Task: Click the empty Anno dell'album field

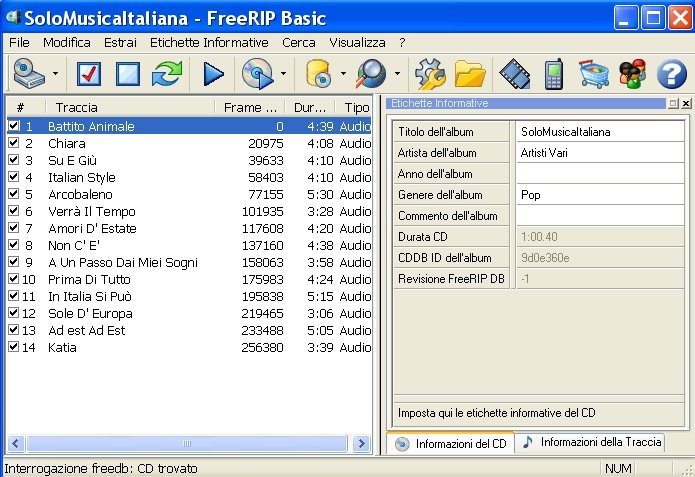Action: pyautogui.click(x=600, y=174)
